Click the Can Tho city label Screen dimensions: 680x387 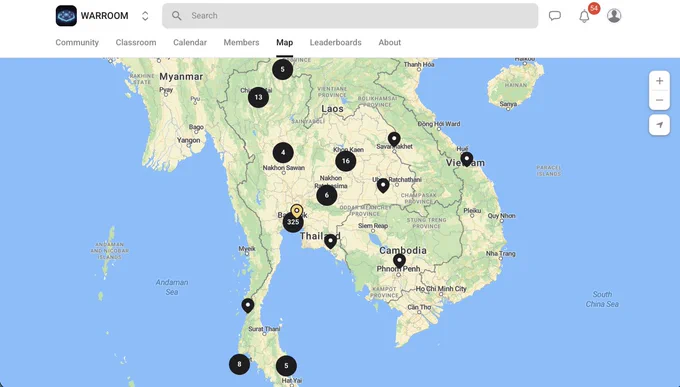pyautogui.click(x=419, y=307)
